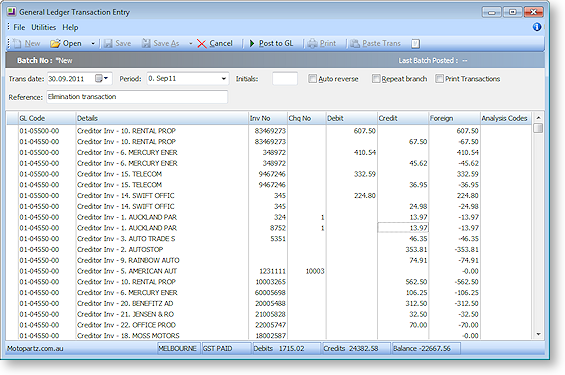Select cheque number 10003
The height and width of the screenshot is (375, 565).
pyautogui.click(x=307, y=271)
